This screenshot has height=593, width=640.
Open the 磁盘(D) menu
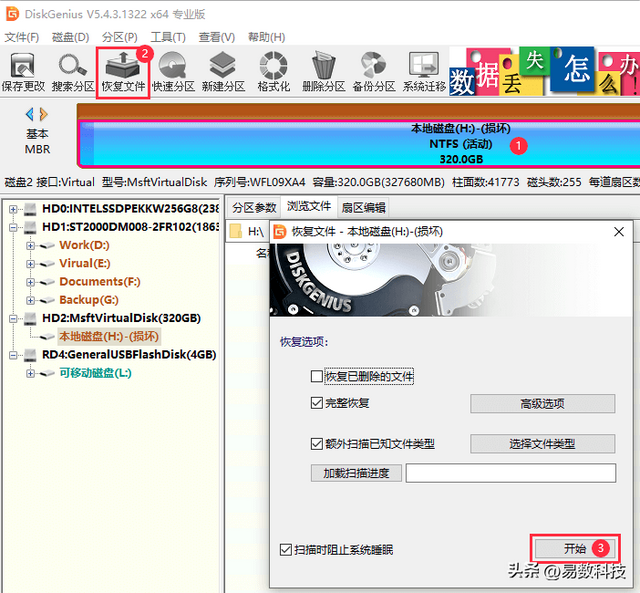pyautogui.click(x=70, y=37)
